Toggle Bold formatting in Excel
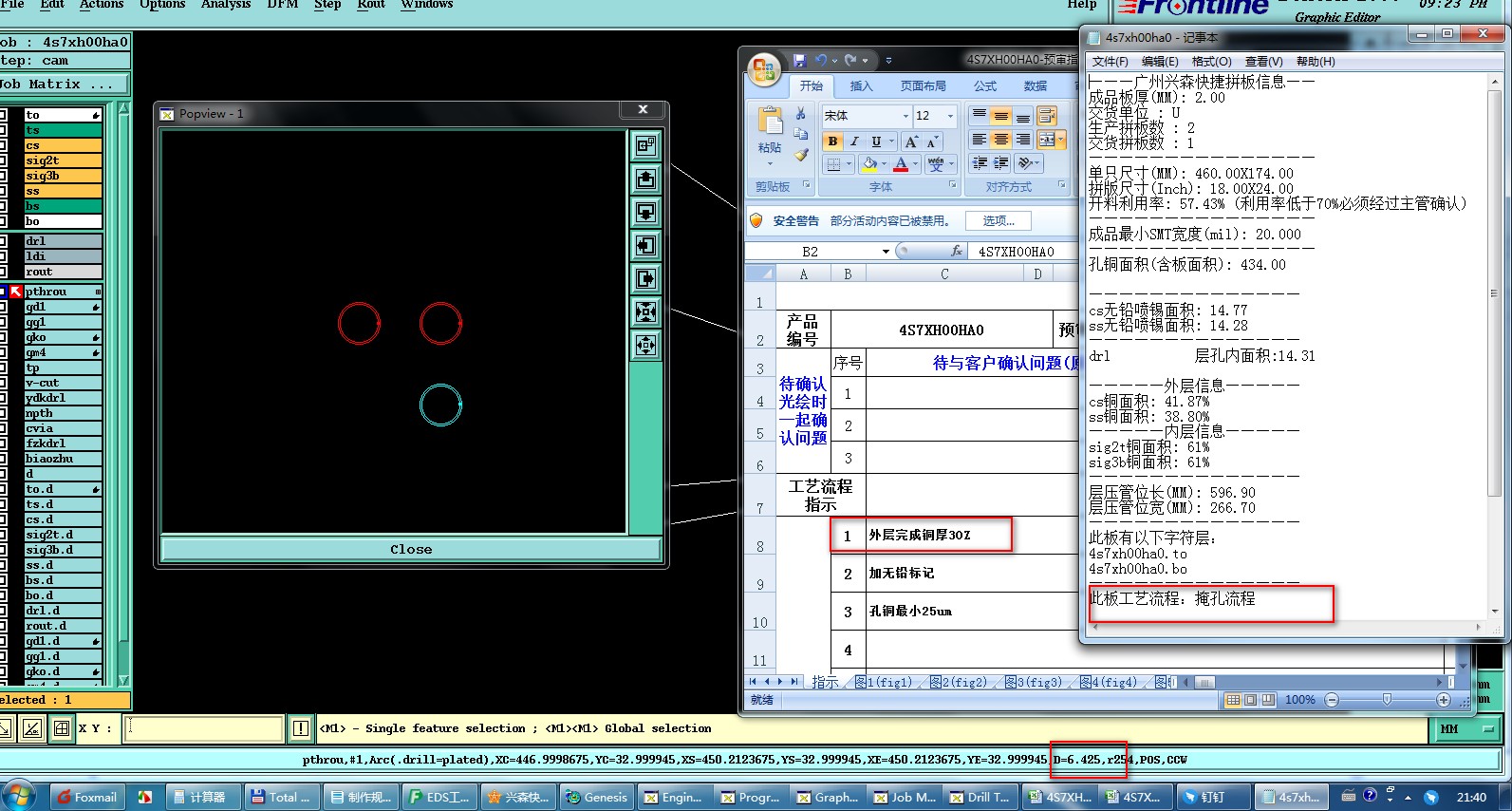Viewport: 1512px width, 811px height. coord(832,141)
